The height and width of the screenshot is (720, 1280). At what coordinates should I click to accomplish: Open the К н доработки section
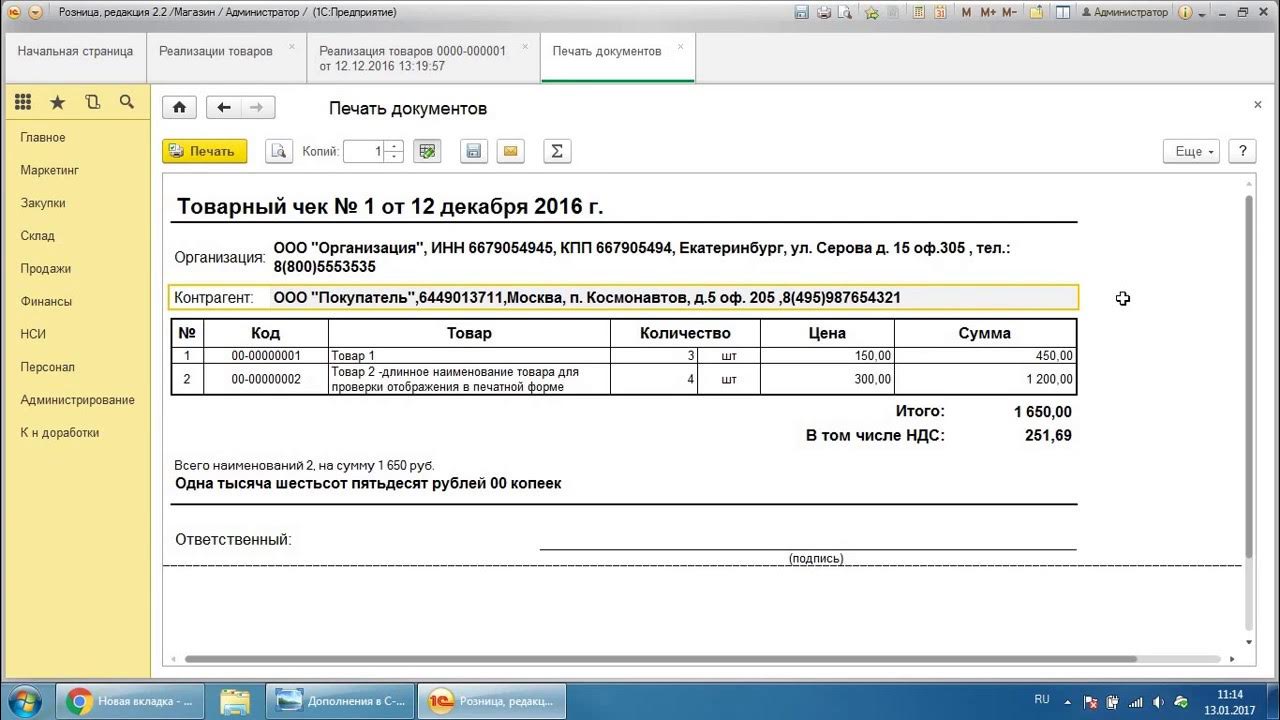coord(60,433)
